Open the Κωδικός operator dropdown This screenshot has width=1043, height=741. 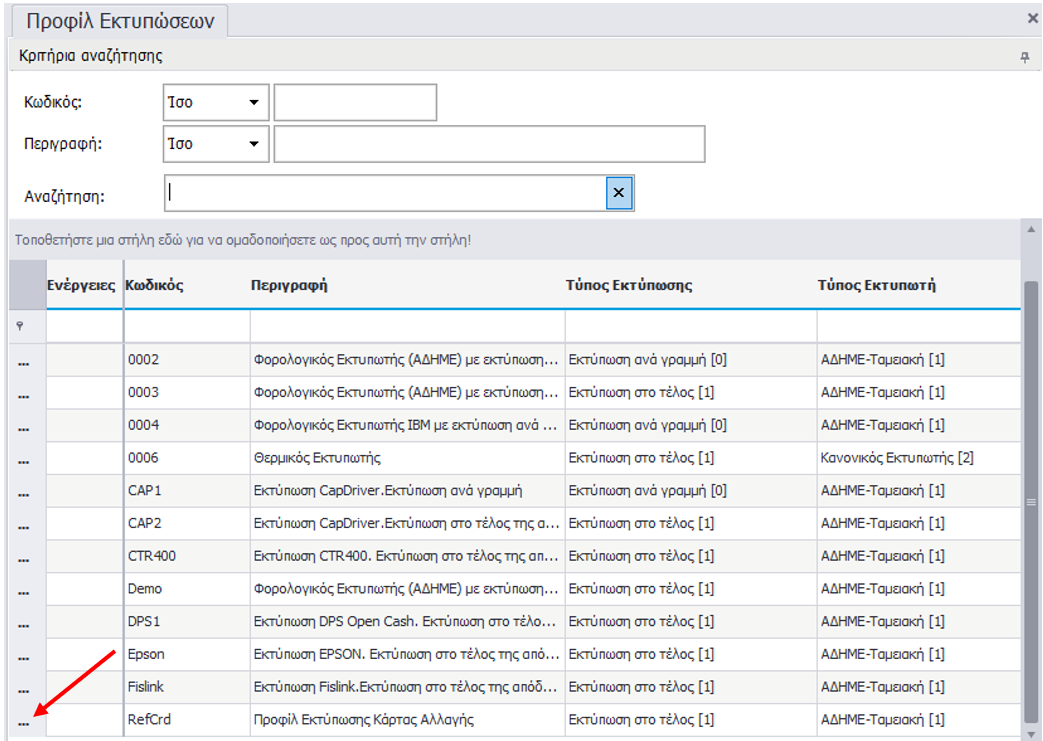(253, 103)
